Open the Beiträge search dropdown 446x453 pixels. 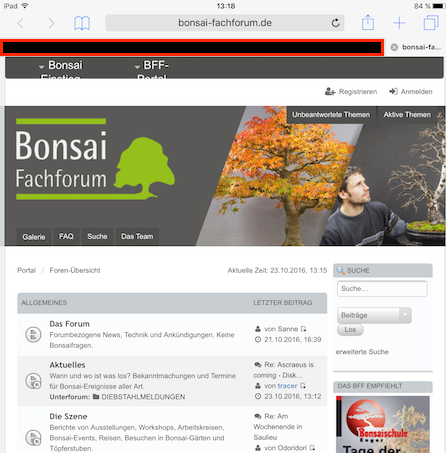click(x=374, y=315)
